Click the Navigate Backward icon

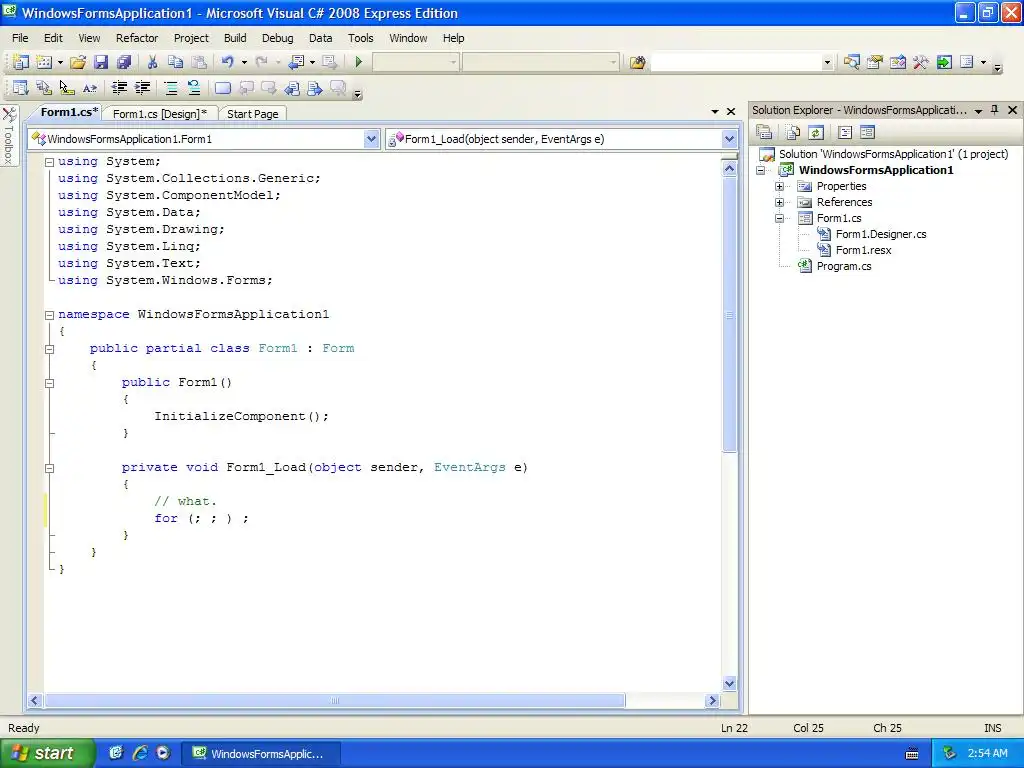coord(296,62)
